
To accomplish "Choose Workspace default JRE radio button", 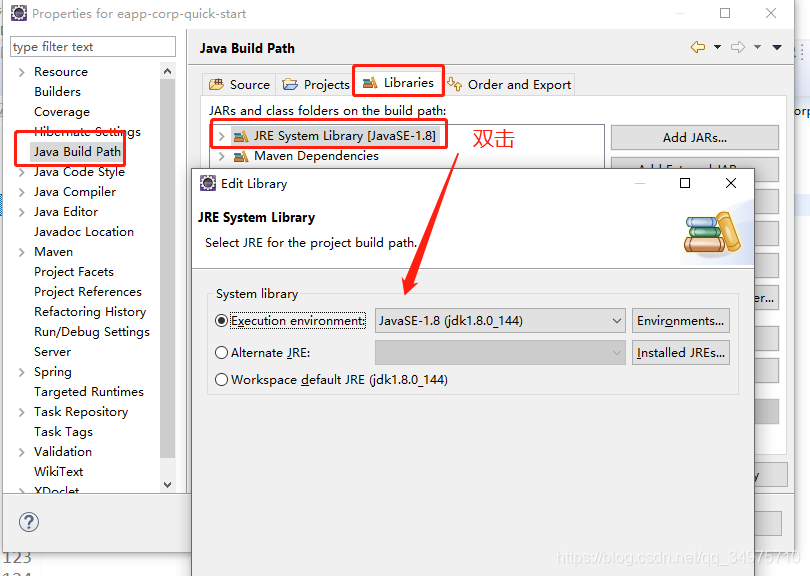I will tap(221, 380).
